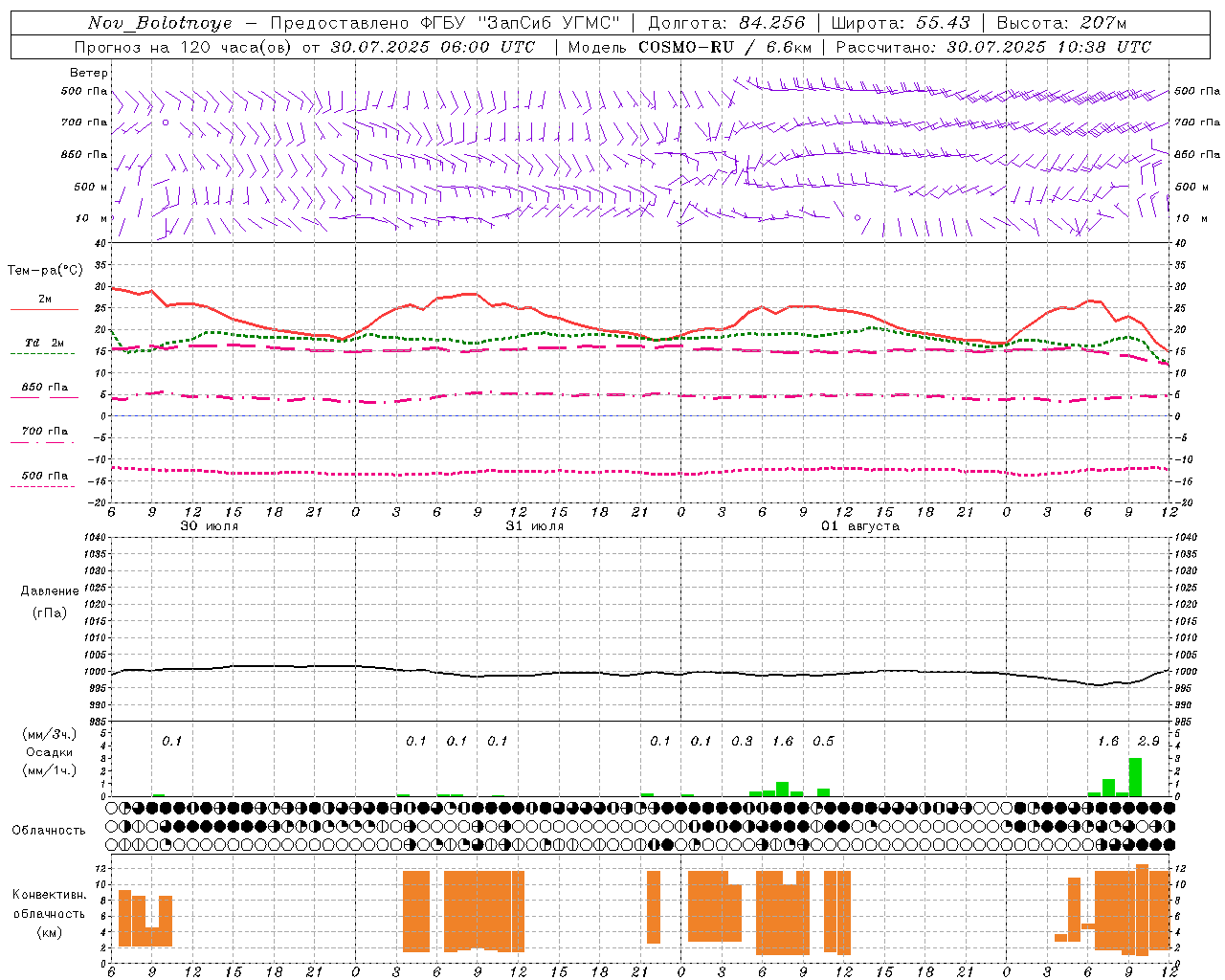Click Рассчитано: 30.07.2025 10:38 UTC timestamp
This screenshot has height=980, width=1225.
993,47
